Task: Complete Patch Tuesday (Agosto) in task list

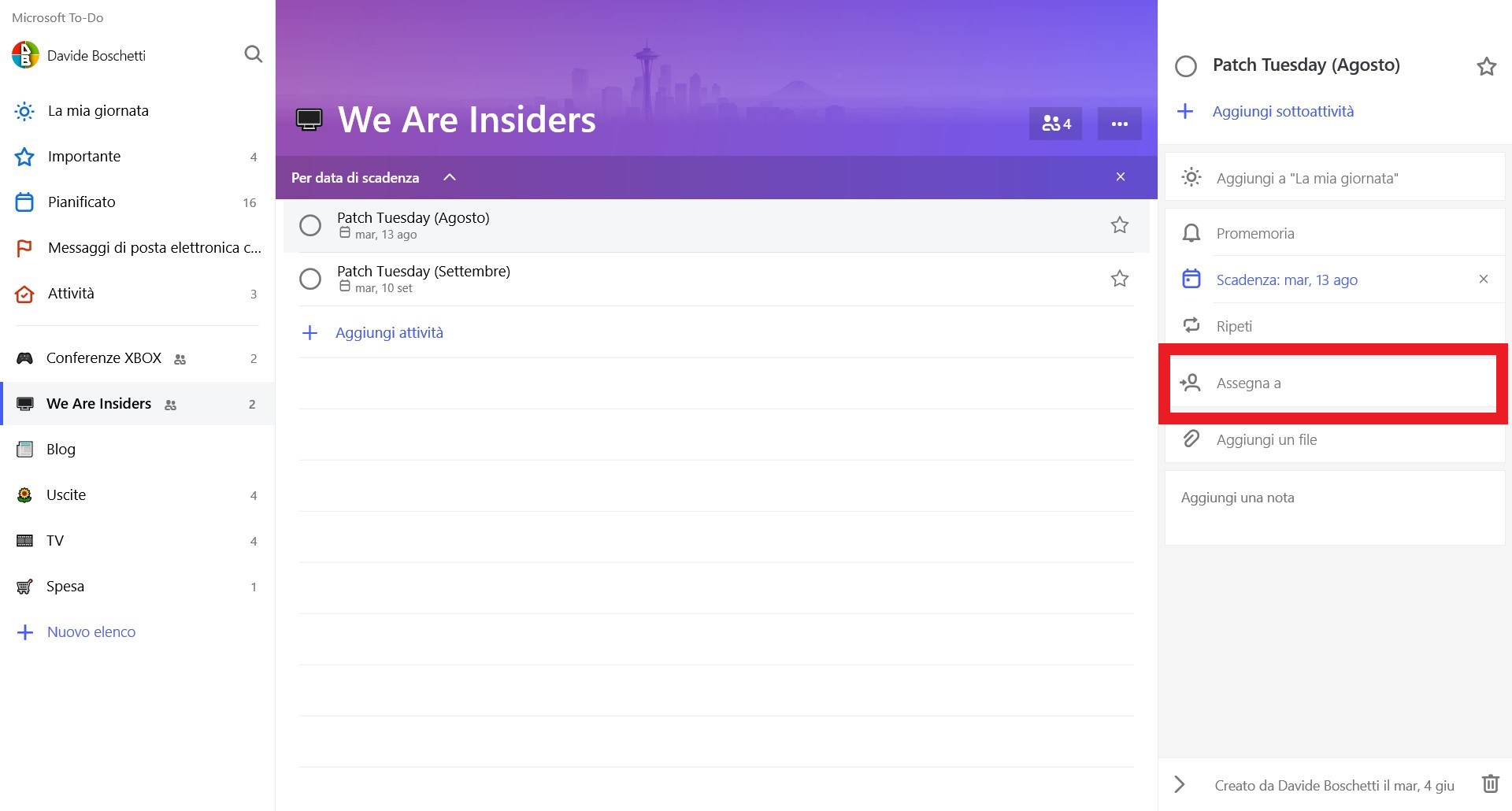Action: (310, 226)
